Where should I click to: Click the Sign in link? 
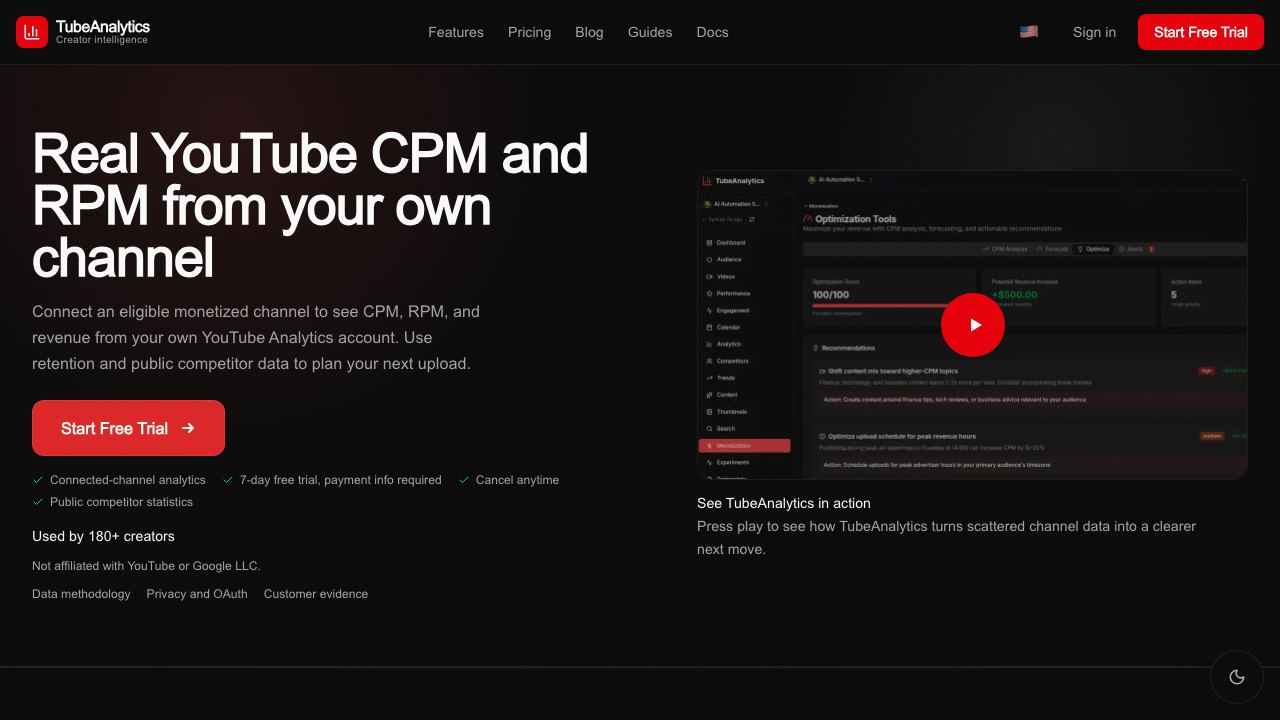tap(1094, 32)
